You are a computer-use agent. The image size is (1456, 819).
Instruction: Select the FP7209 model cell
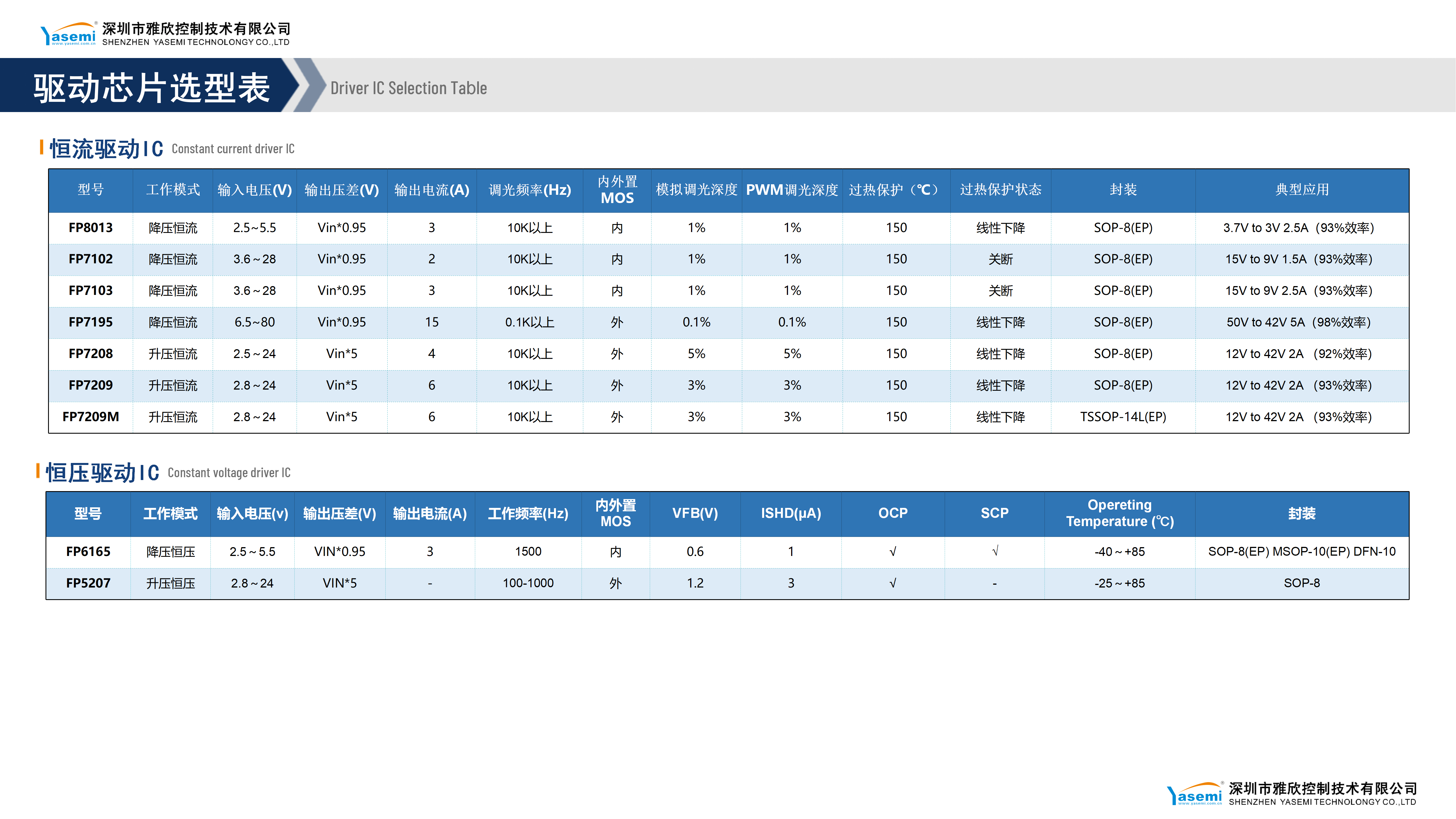coord(90,386)
